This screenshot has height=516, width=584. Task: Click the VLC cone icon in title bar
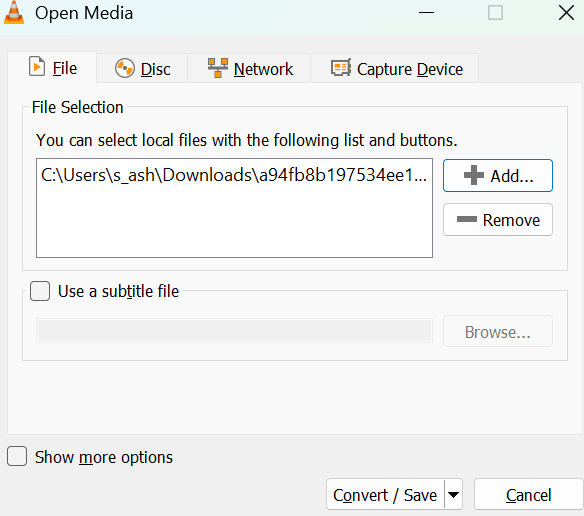[x=14, y=12]
